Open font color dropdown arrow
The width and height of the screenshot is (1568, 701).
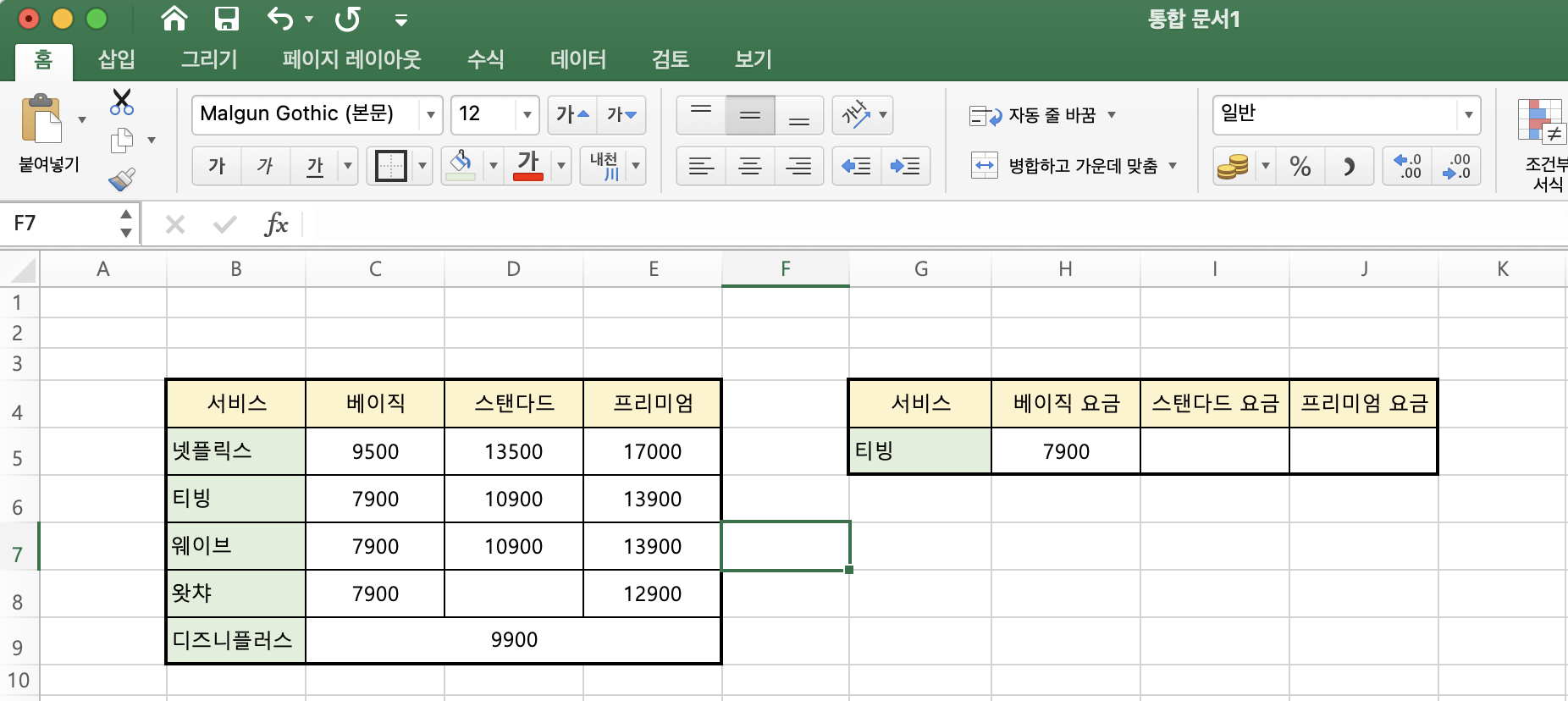[x=561, y=166]
